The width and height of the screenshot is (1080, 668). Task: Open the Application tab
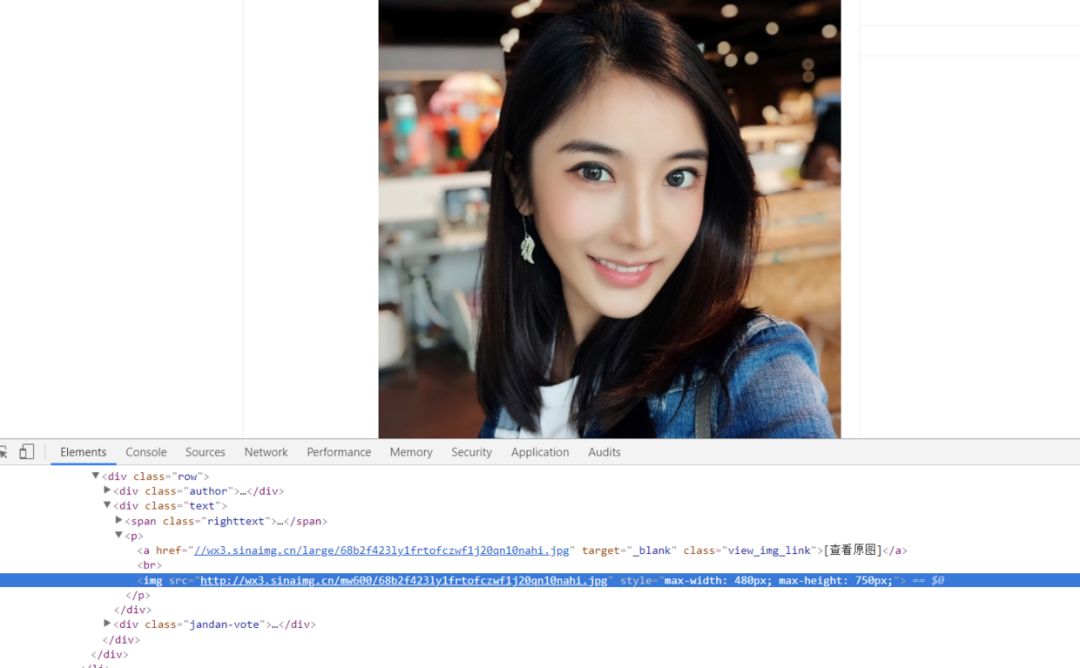[x=540, y=452]
